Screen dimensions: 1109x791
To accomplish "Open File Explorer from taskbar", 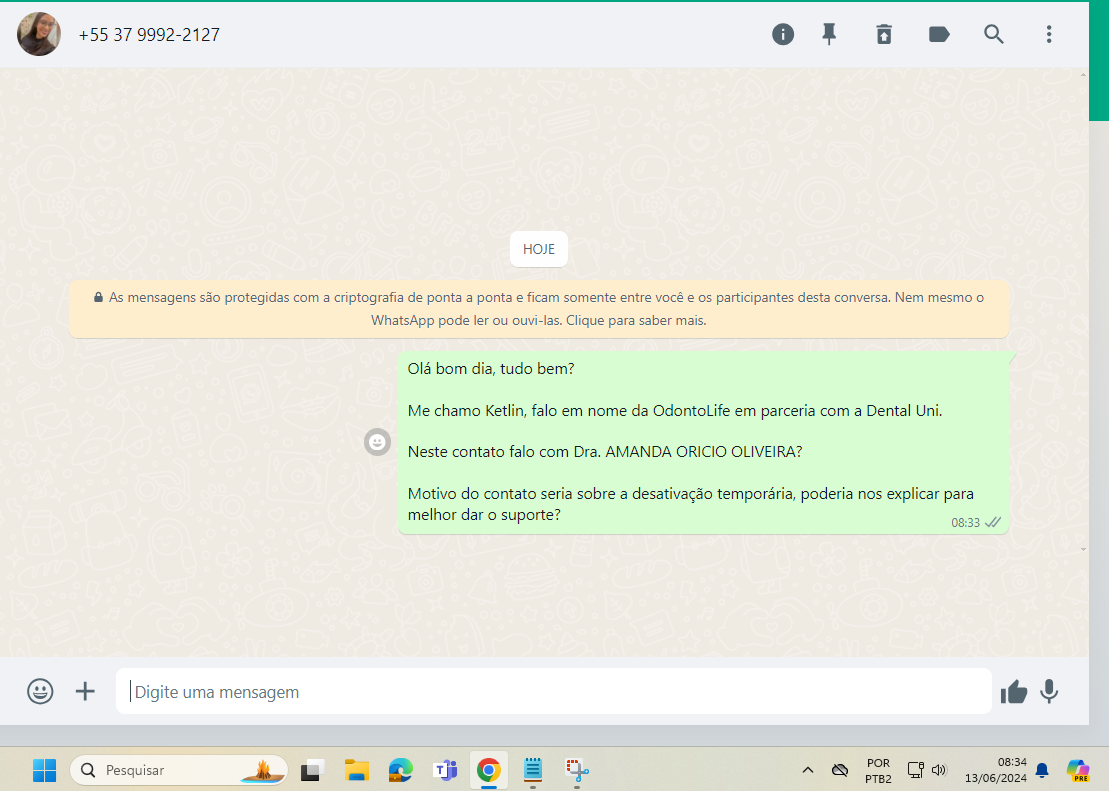I will 356,770.
